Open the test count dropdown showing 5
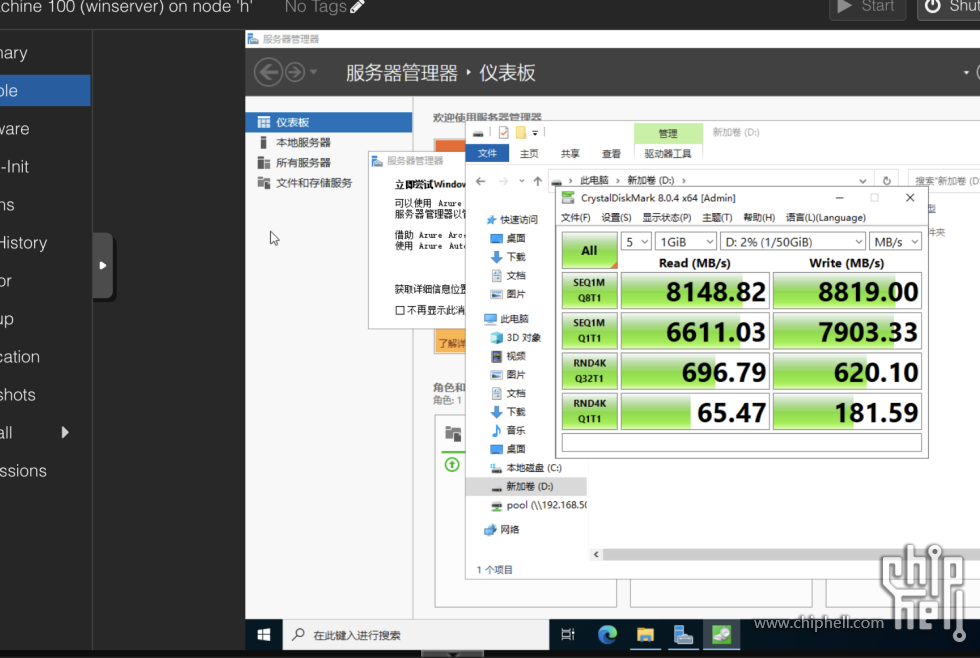The height and width of the screenshot is (658, 980). [x=636, y=242]
